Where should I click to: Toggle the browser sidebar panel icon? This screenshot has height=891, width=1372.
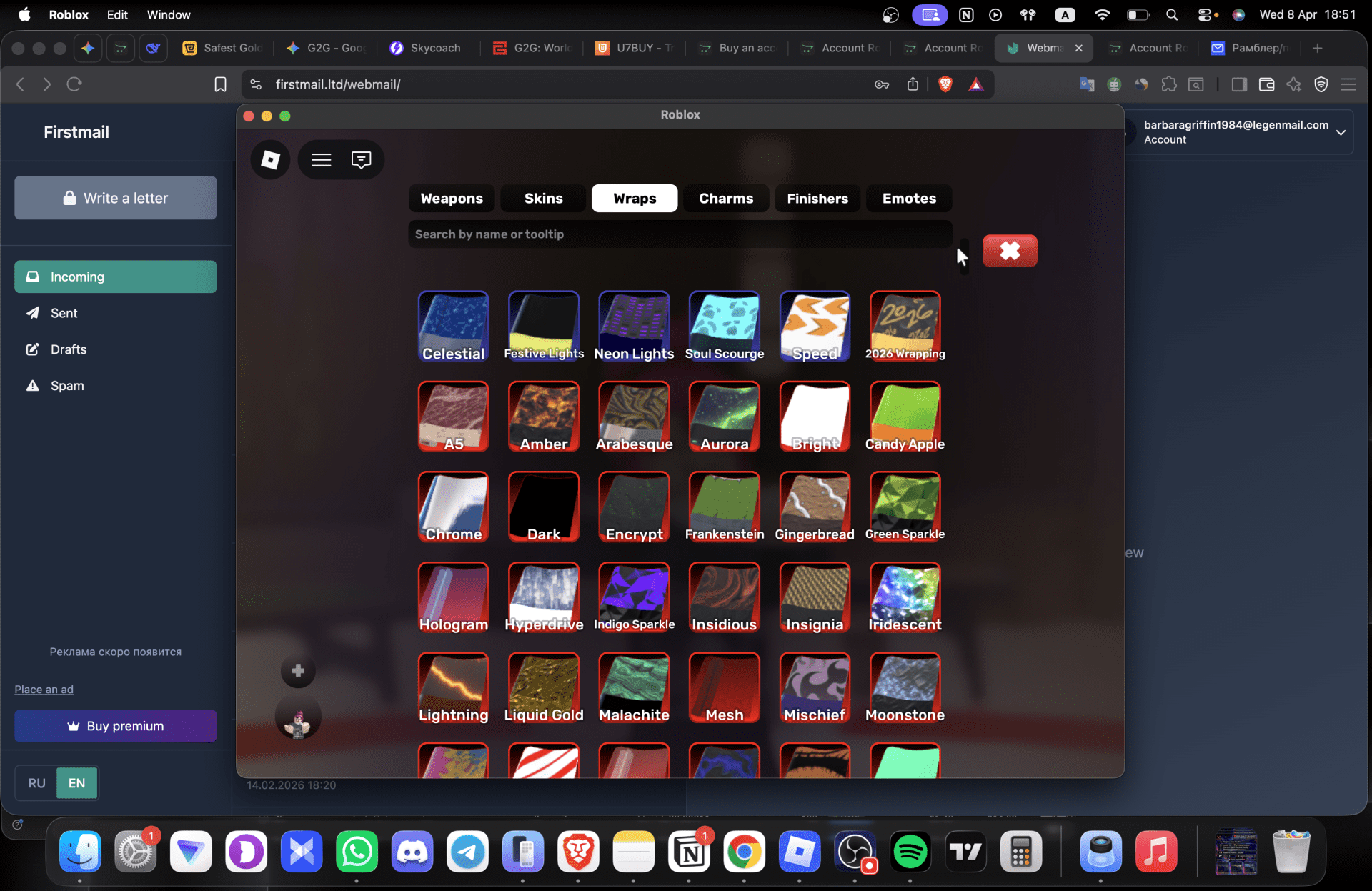1238,84
